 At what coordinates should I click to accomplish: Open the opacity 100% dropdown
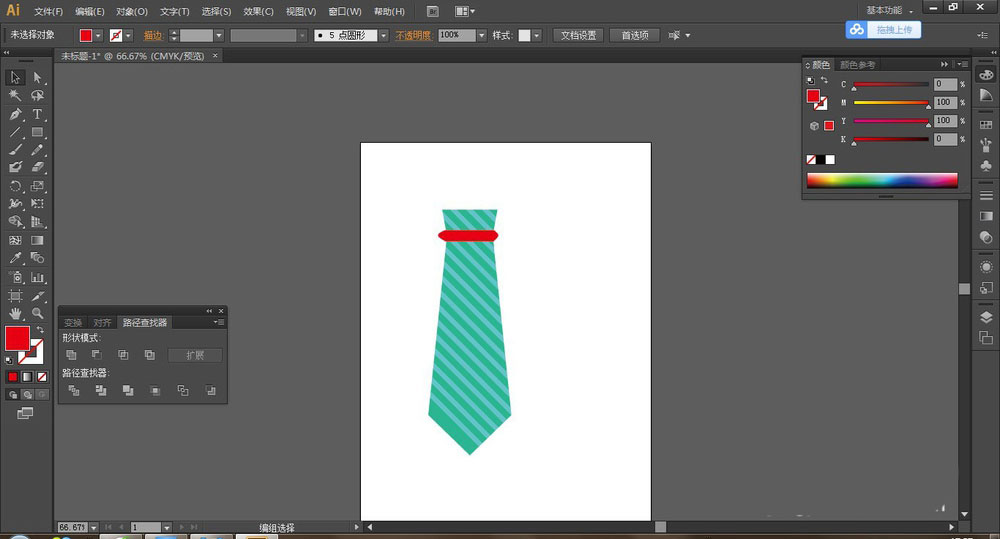481,35
